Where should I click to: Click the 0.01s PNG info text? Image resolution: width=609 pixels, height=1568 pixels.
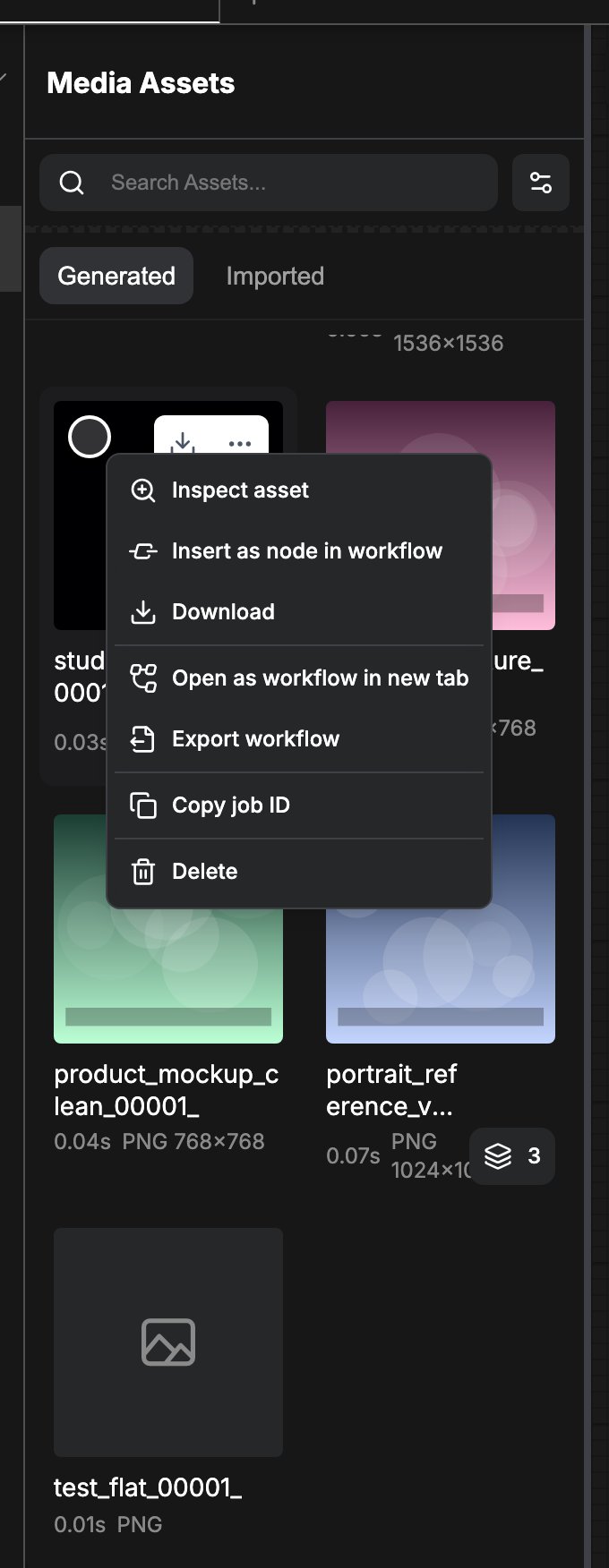[x=108, y=1524]
